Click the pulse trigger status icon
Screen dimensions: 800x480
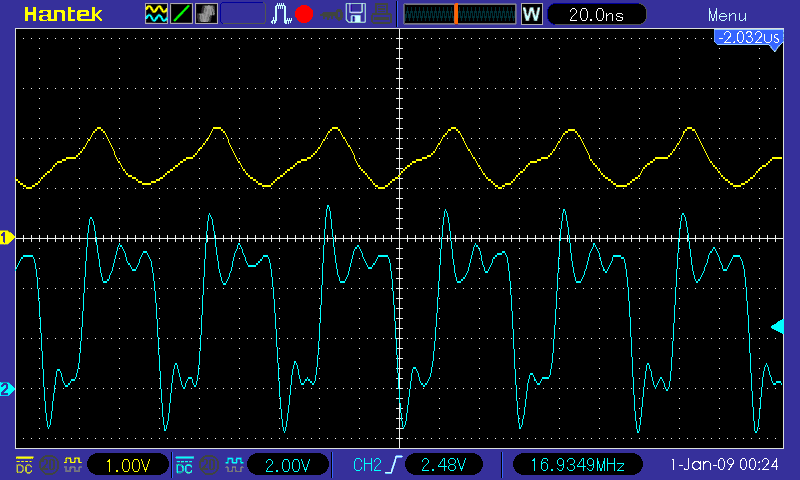[281, 14]
